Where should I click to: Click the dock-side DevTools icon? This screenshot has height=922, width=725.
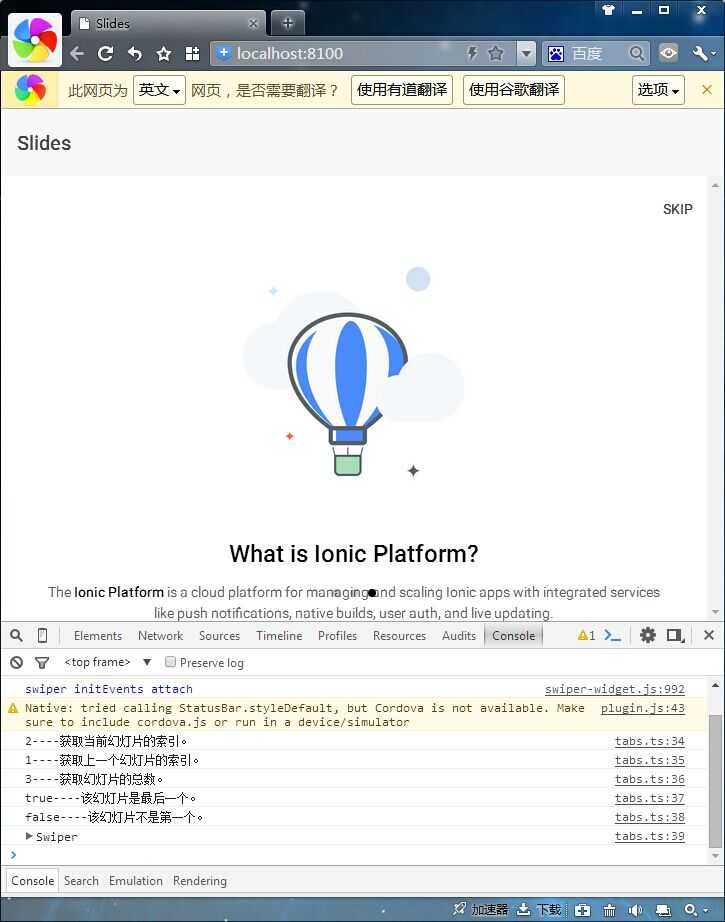pyautogui.click(x=675, y=635)
